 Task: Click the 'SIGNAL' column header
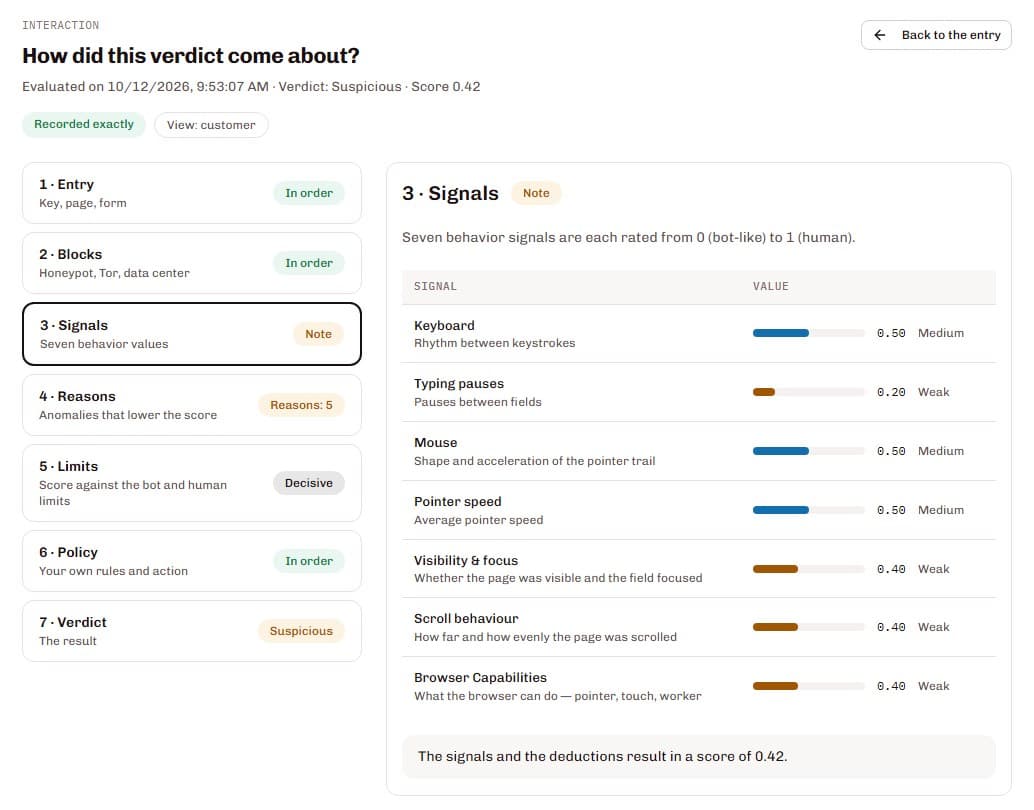[435, 286]
